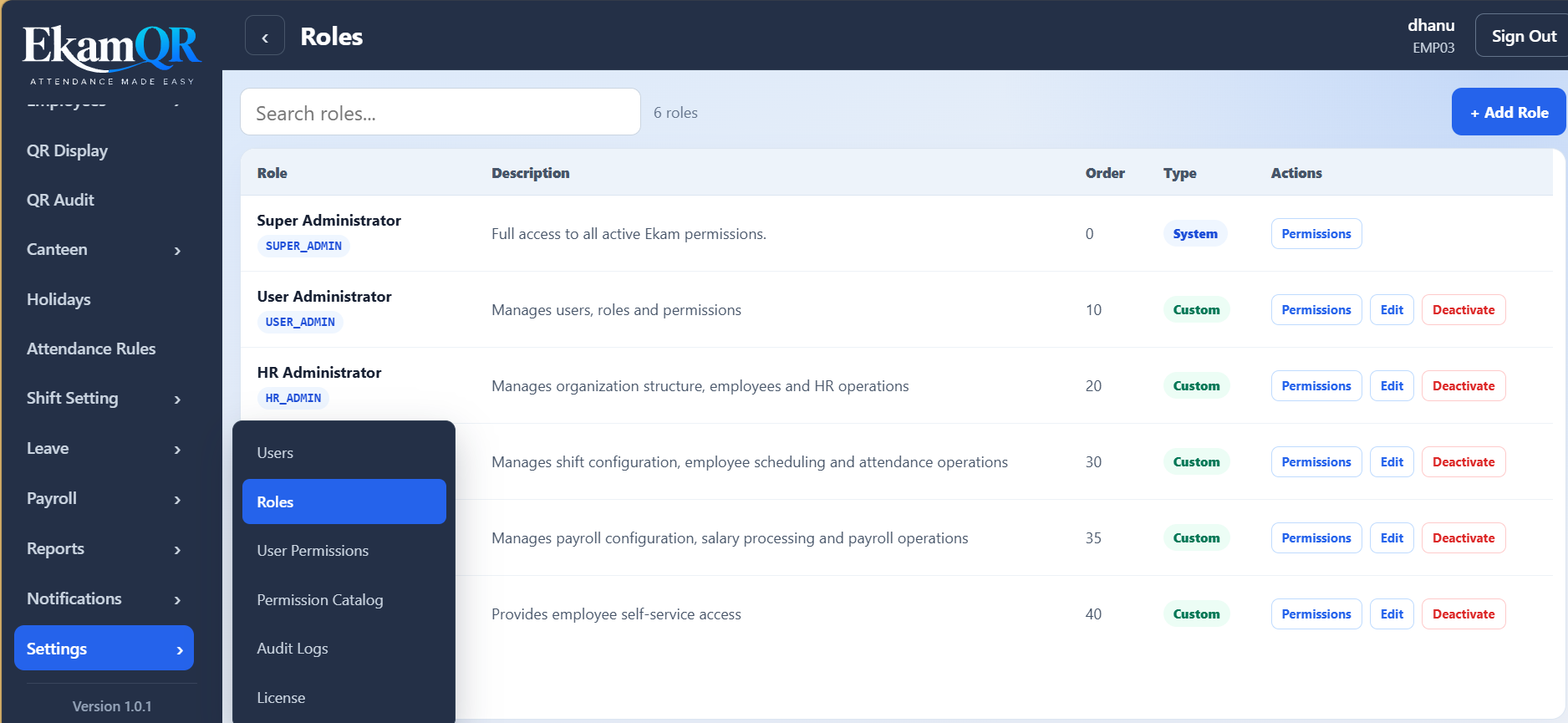1568x723 pixels.
Task: Edit the User Administrator role
Action: pyautogui.click(x=1392, y=310)
